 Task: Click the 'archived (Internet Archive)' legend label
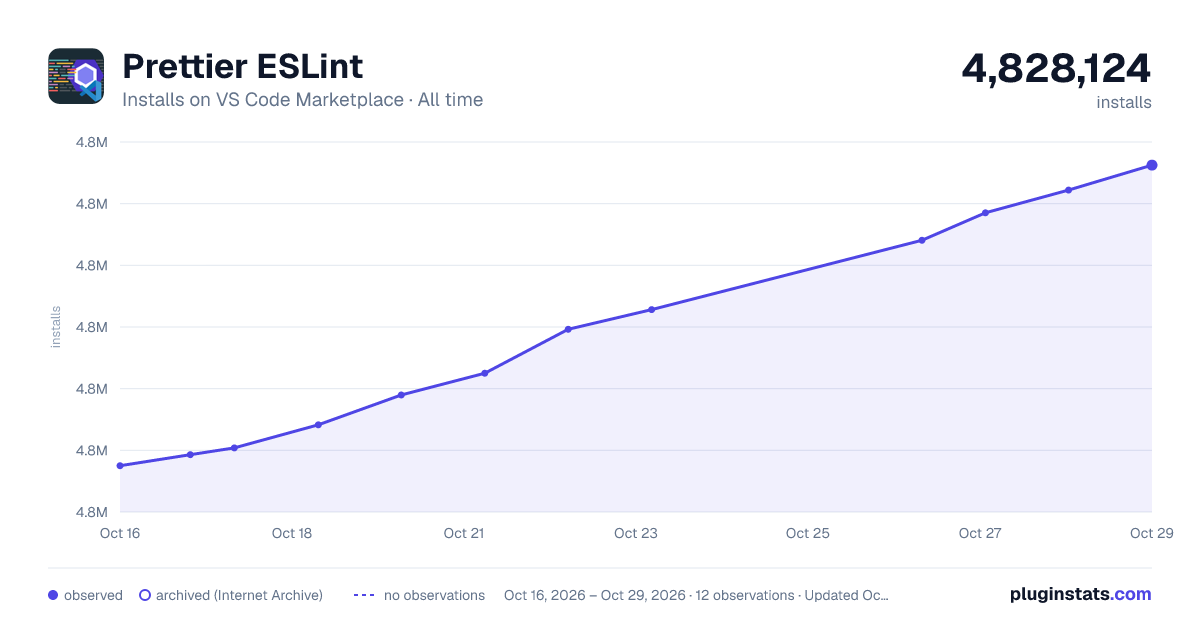pyautogui.click(x=239, y=595)
